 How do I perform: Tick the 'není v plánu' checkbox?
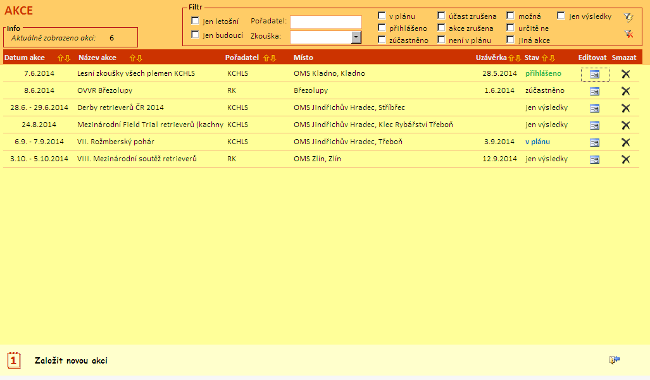pyautogui.click(x=441, y=39)
